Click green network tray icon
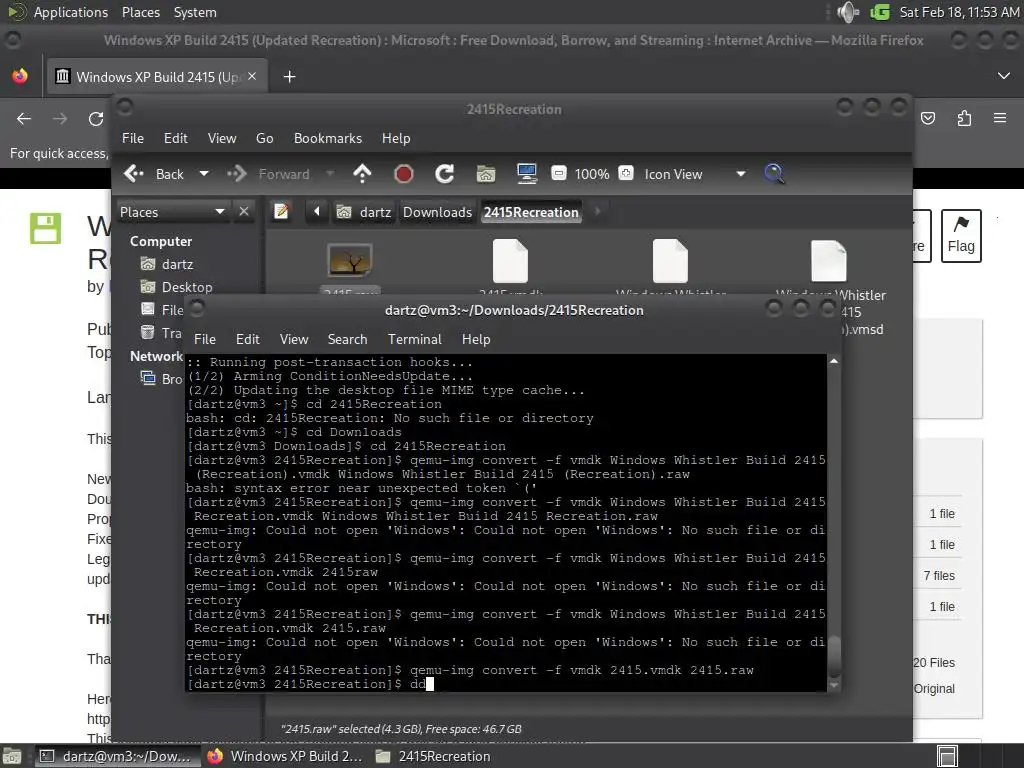This screenshot has height=768, width=1024. click(880, 12)
